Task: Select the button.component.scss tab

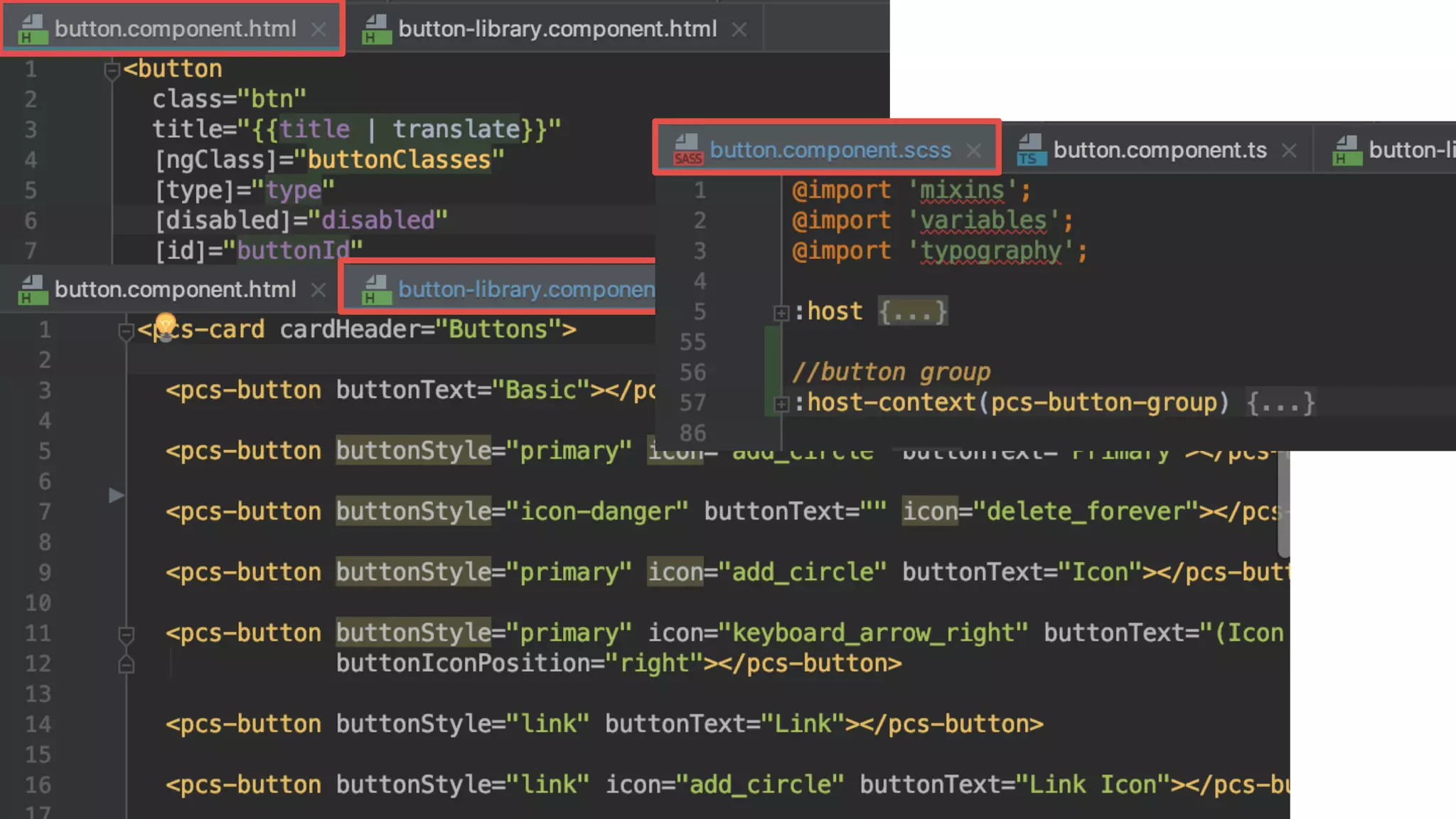Action: tap(830, 150)
